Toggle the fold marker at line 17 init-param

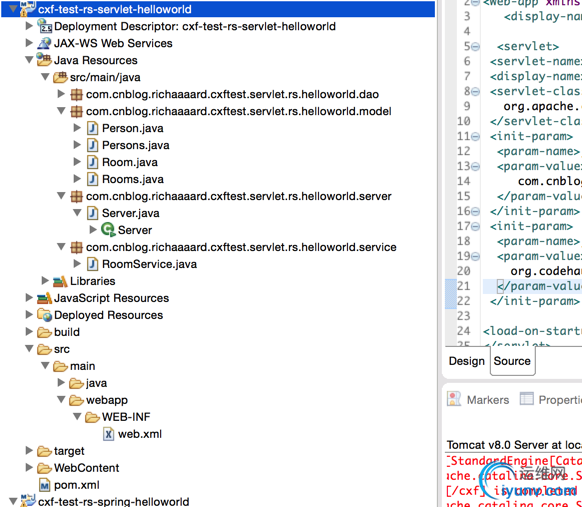point(475,226)
